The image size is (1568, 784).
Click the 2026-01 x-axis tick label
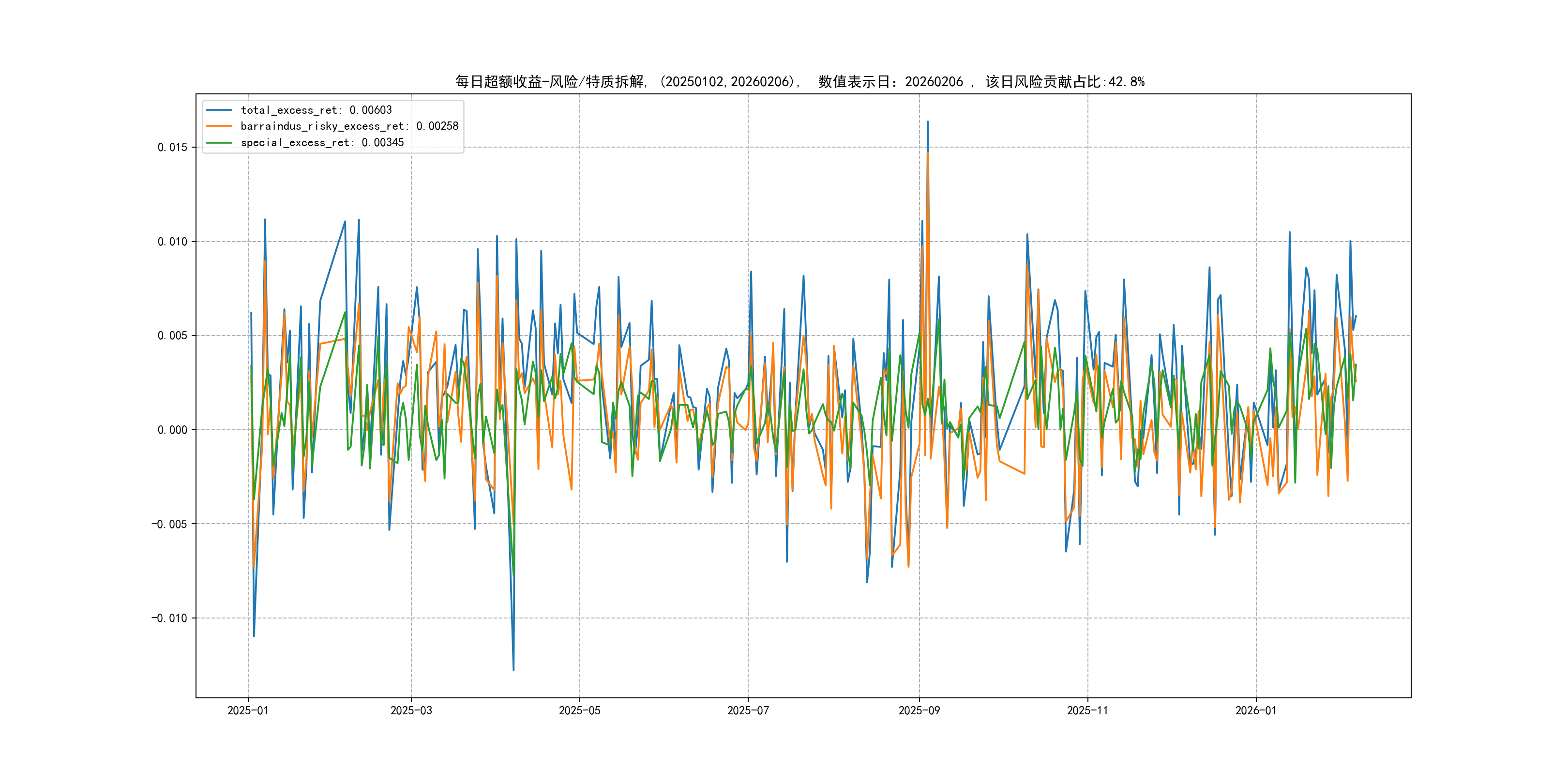[1256, 711]
